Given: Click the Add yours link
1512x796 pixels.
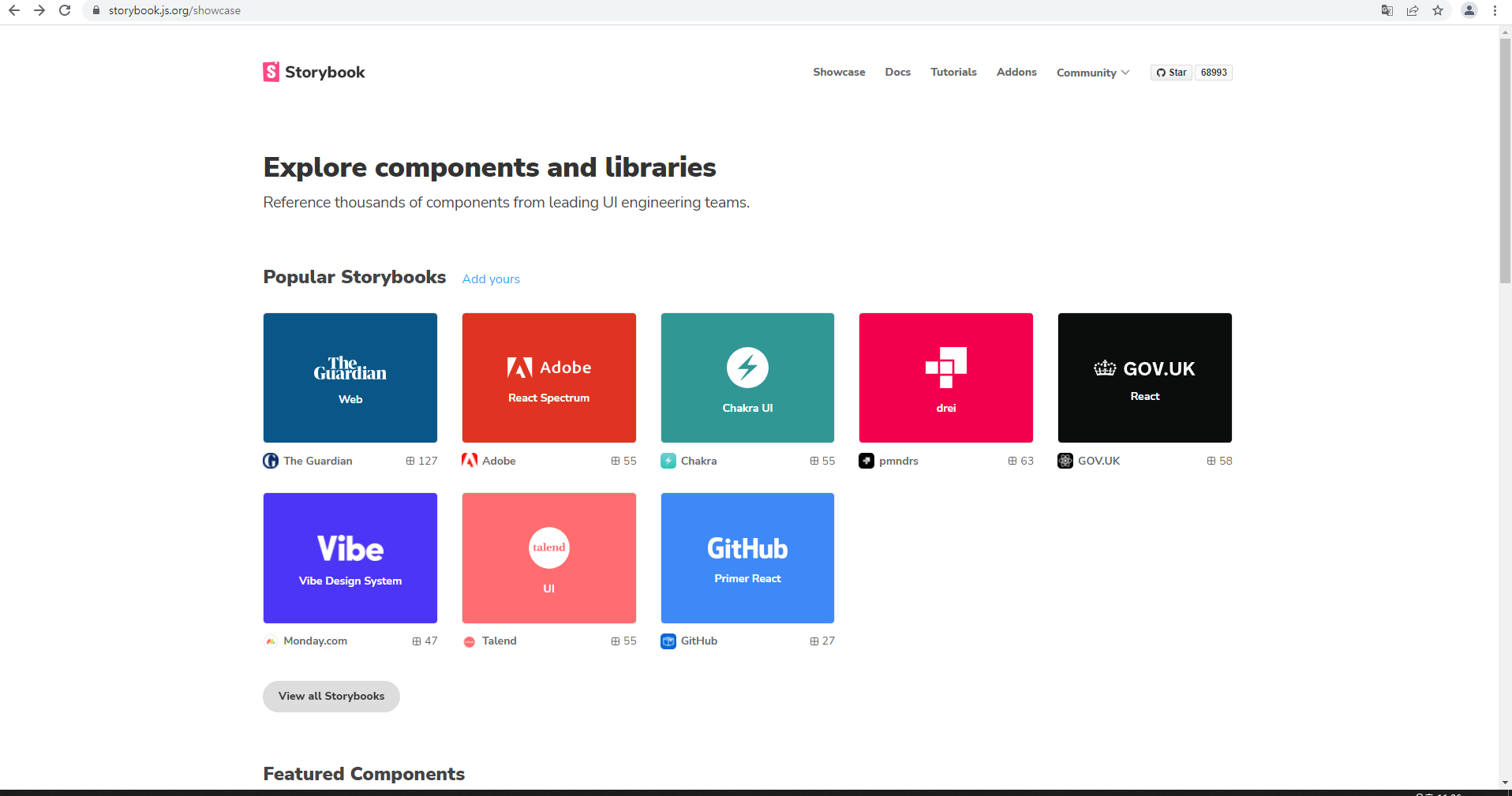Looking at the screenshot, I should point(491,279).
